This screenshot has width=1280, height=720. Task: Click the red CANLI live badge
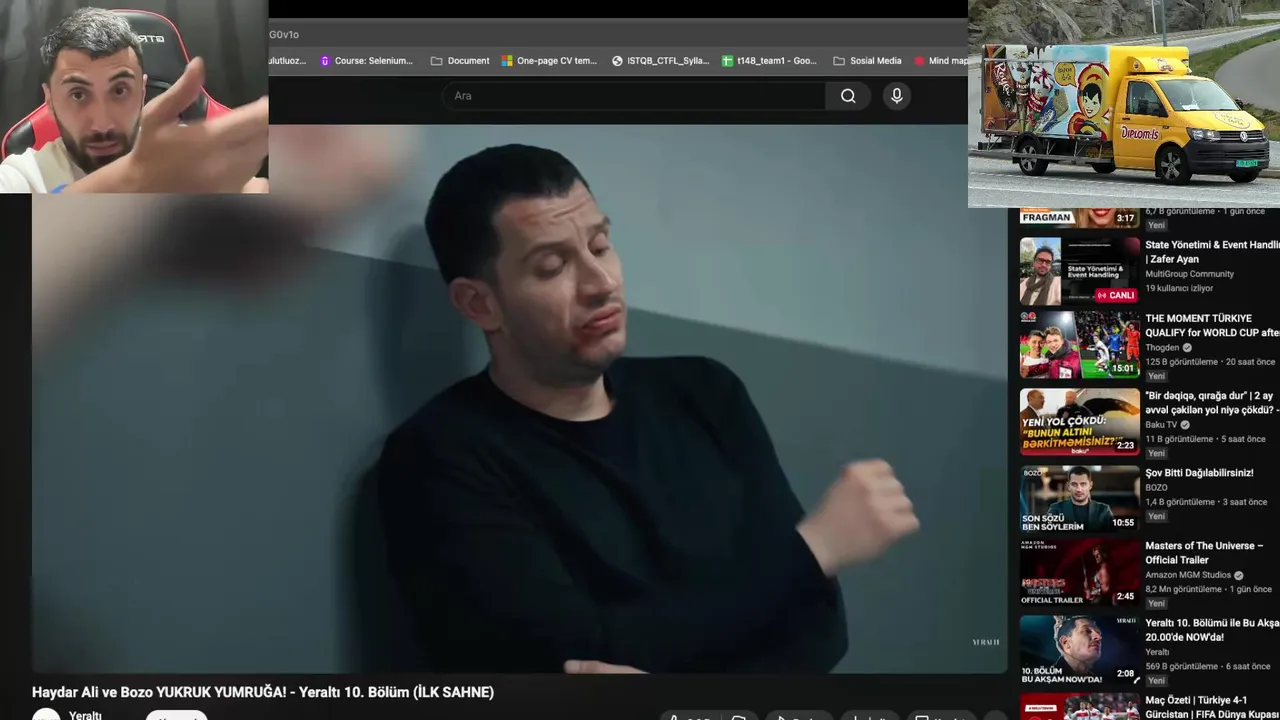(1116, 295)
